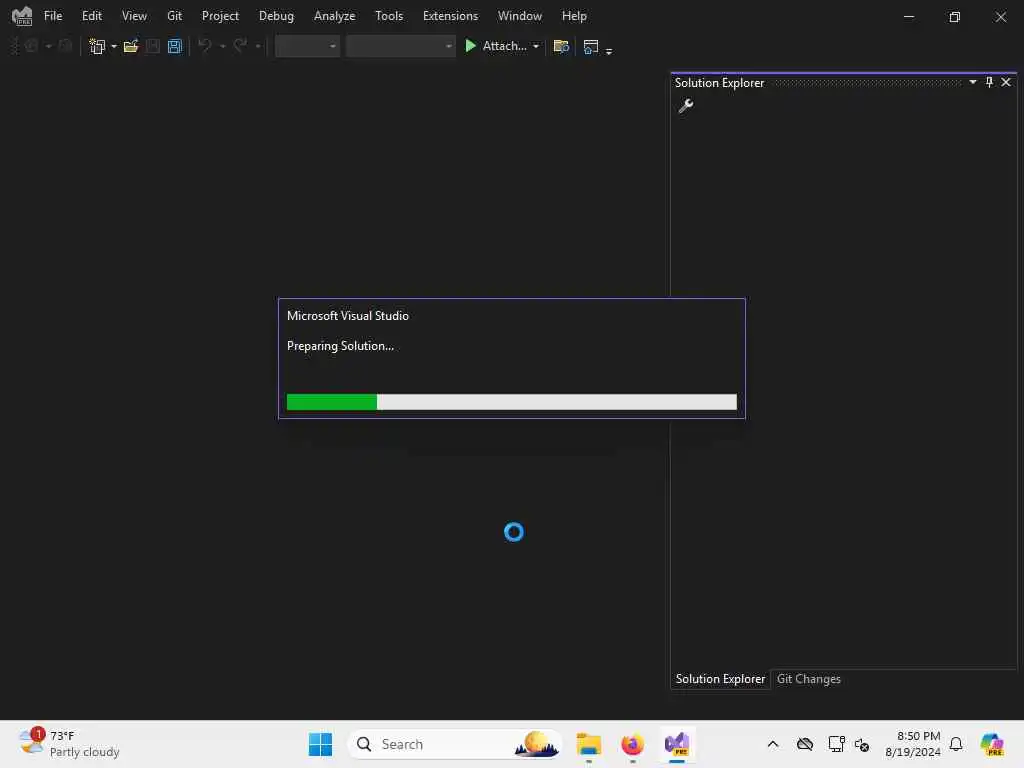Open the File menu

(x=53, y=16)
